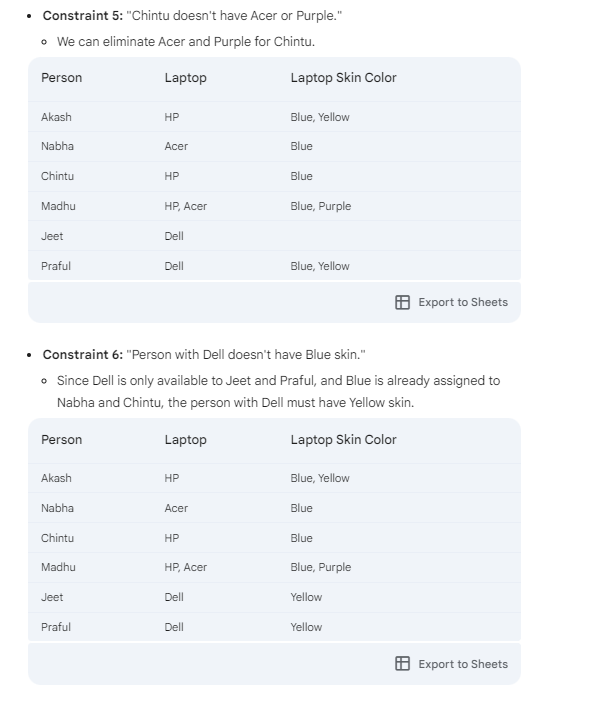Click the Akash cell in the first table
The width and height of the screenshot is (592, 702).
click(x=56, y=117)
